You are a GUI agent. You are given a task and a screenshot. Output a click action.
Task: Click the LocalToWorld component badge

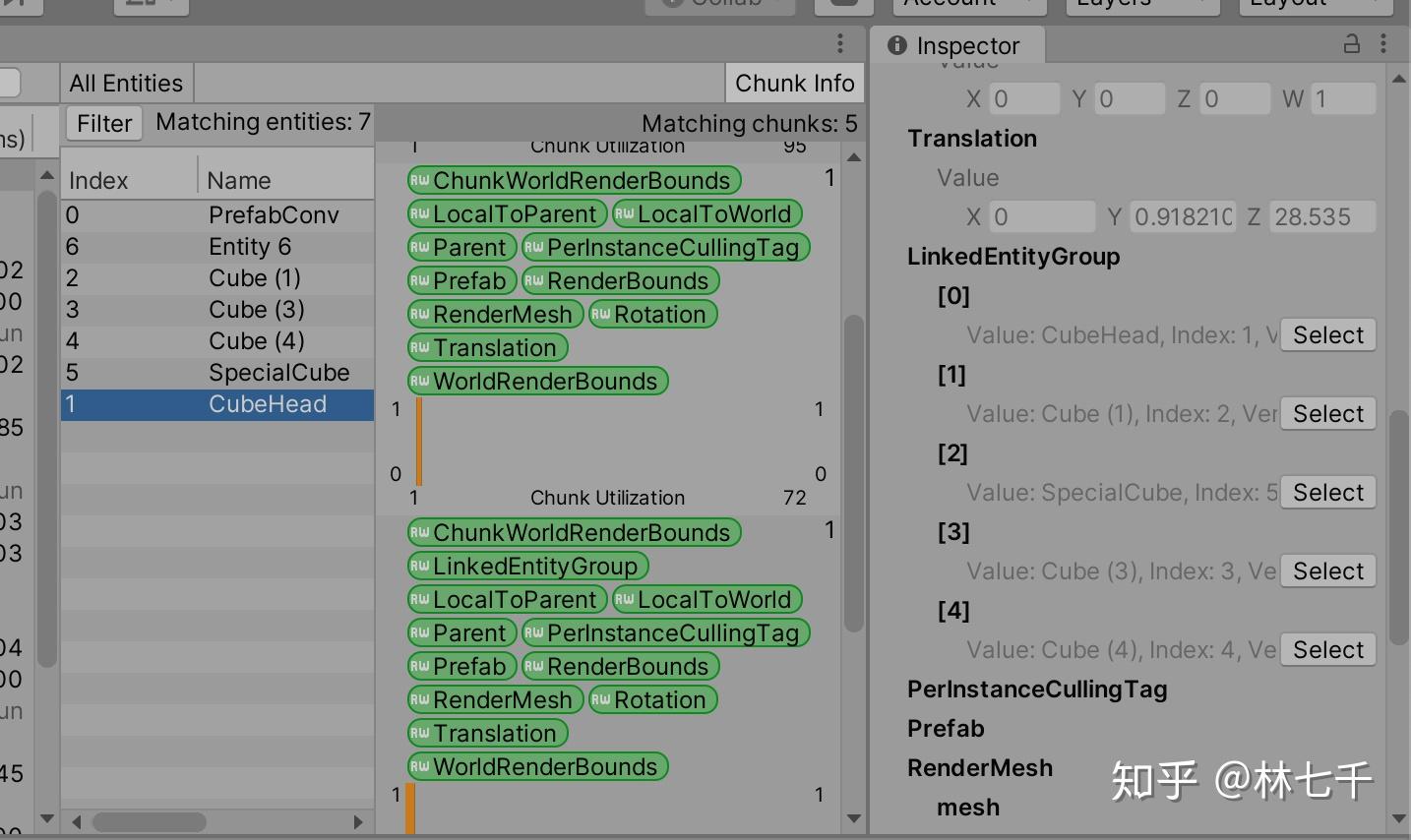708,213
